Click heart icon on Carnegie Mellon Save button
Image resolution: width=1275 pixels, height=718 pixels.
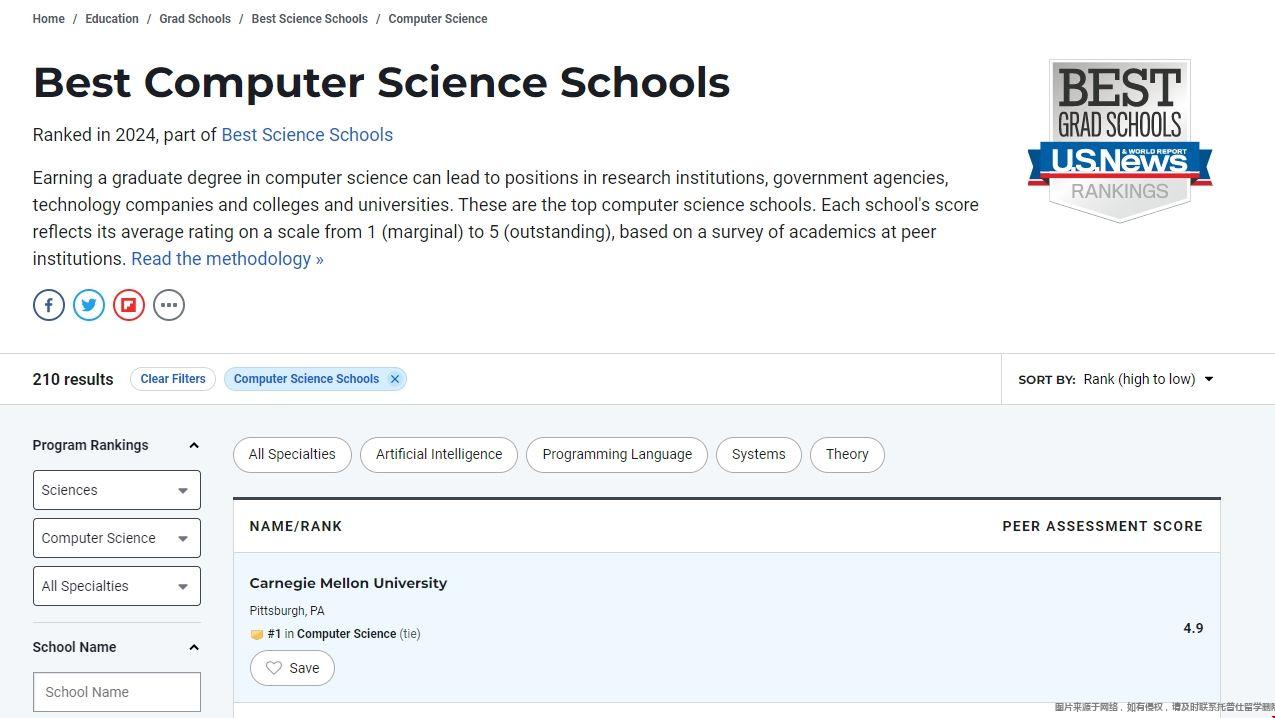[274, 668]
